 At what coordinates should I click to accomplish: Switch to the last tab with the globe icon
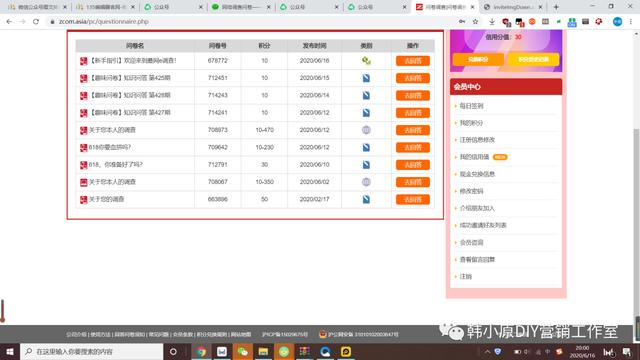pyautogui.click(x=513, y=7)
